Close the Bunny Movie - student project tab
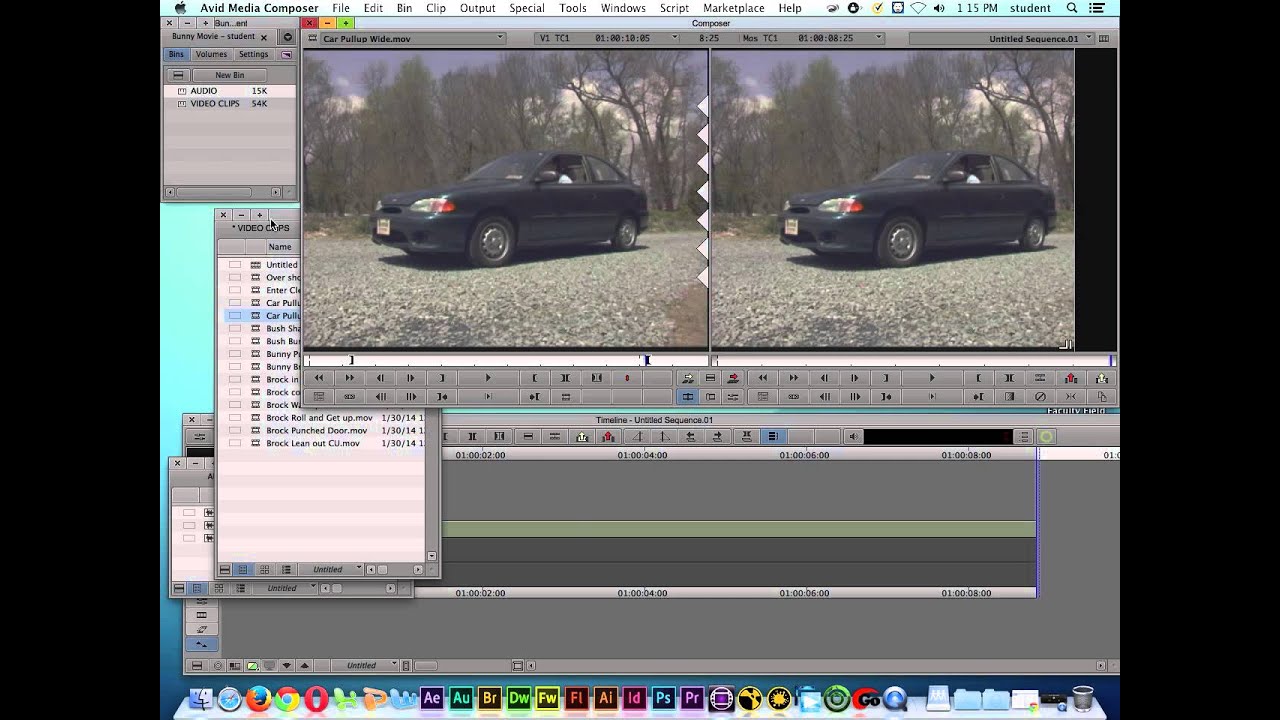 click(264, 37)
